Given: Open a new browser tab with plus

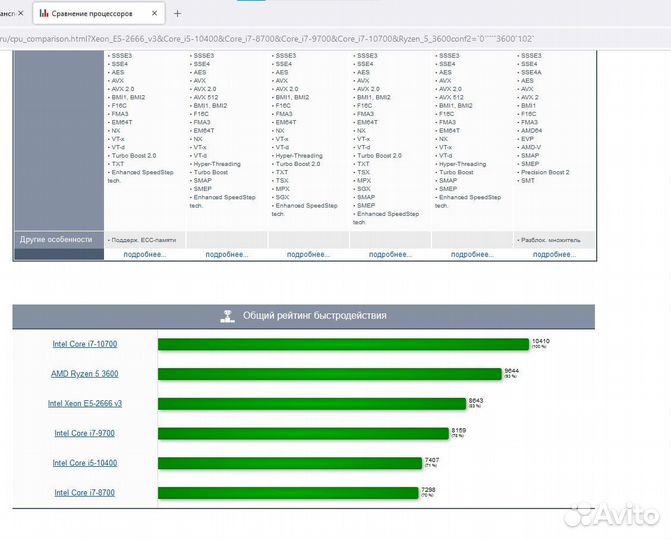Looking at the screenshot, I should pyautogui.click(x=177, y=14).
